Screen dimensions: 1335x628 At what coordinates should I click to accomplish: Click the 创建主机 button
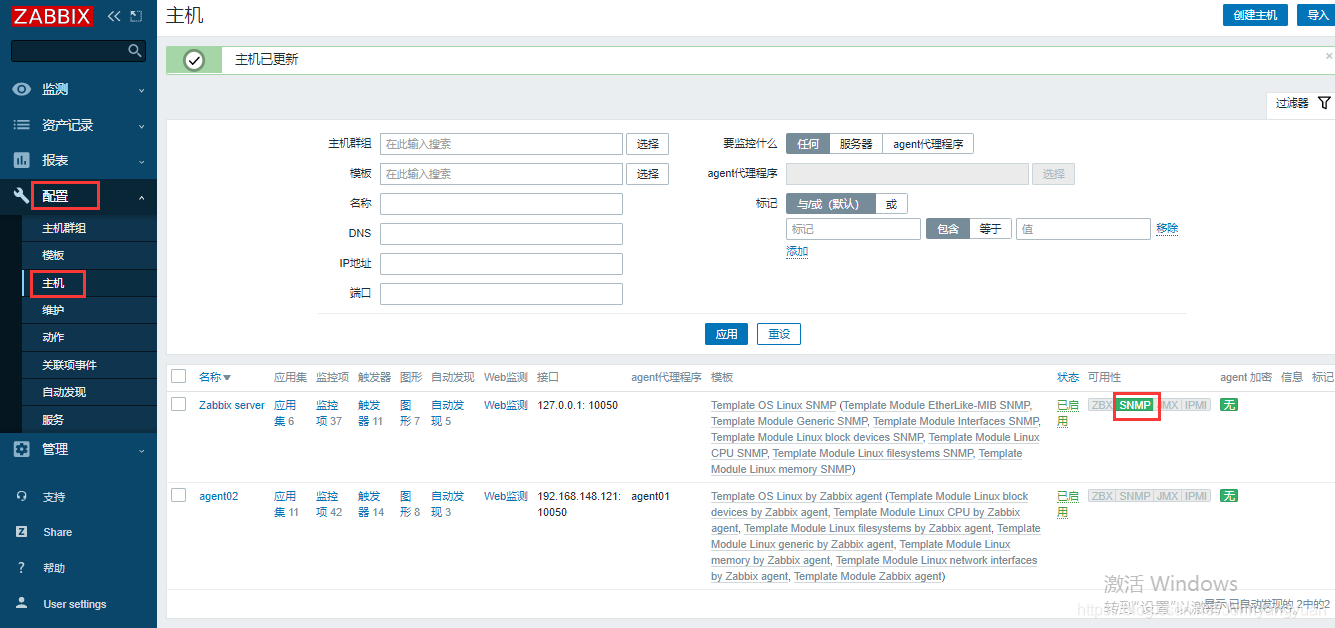click(x=1255, y=15)
